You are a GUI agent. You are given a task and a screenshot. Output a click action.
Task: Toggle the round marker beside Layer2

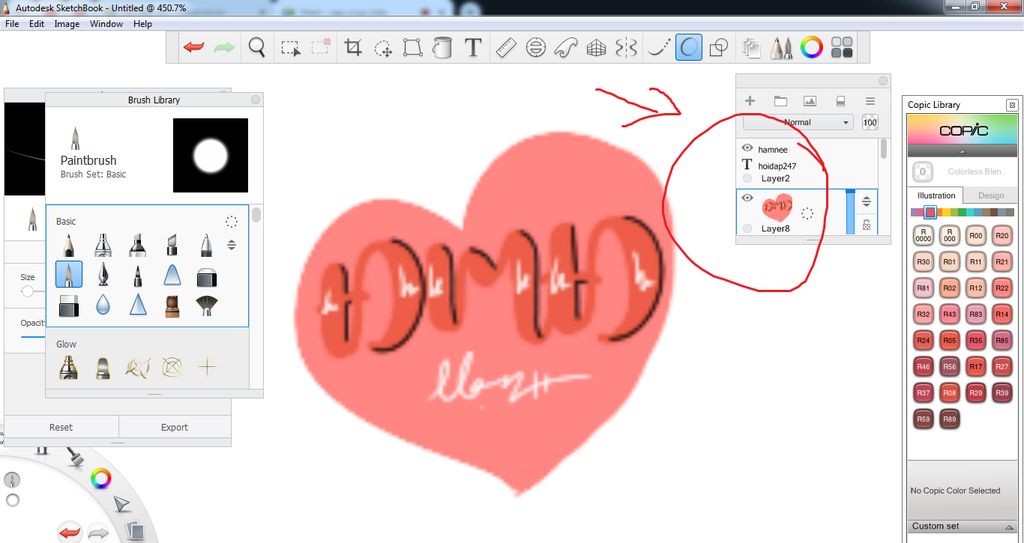tap(748, 178)
